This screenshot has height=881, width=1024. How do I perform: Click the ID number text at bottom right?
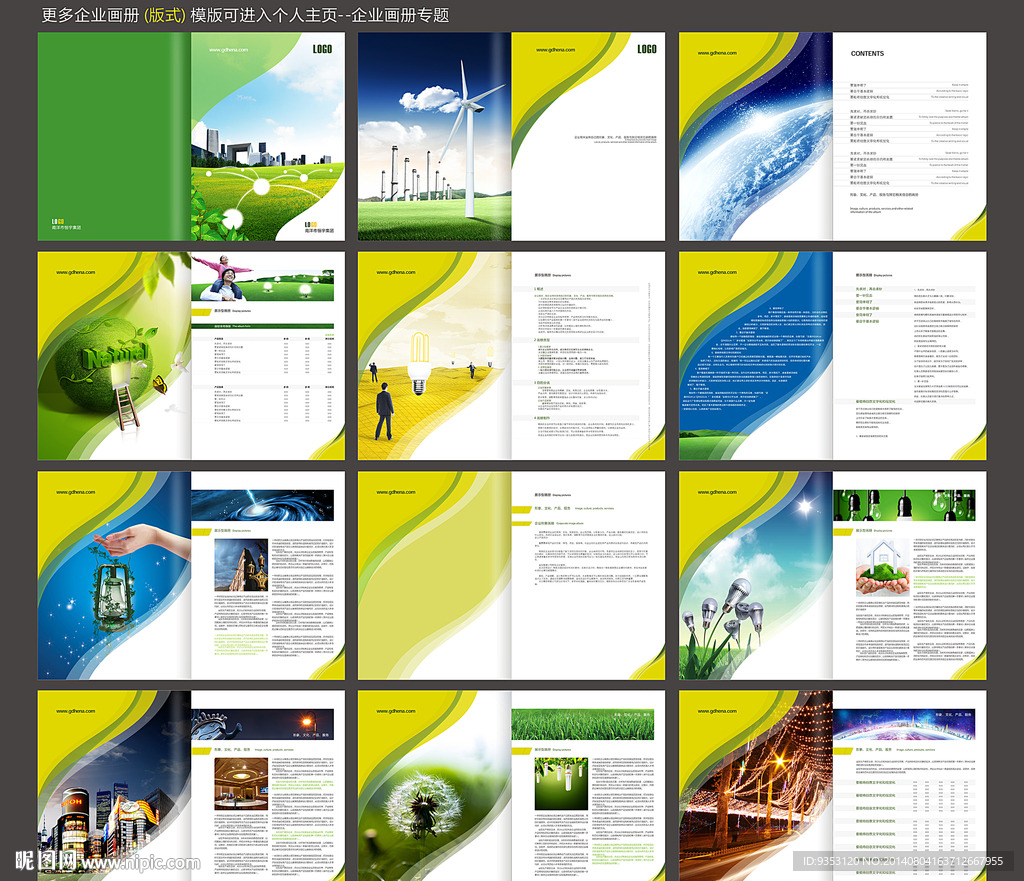[x=898, y=861]
